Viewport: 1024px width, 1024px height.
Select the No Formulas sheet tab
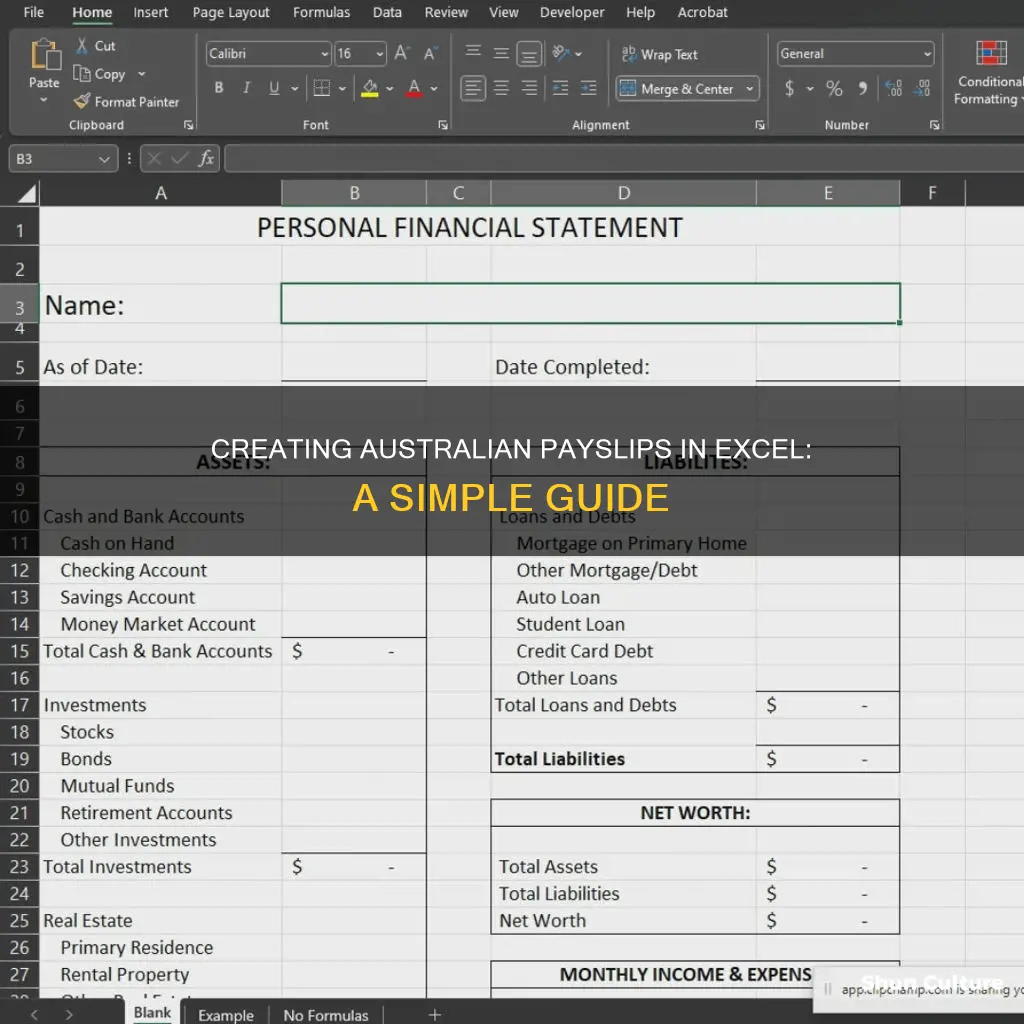pyautogui.click(x=326, y=1015)
